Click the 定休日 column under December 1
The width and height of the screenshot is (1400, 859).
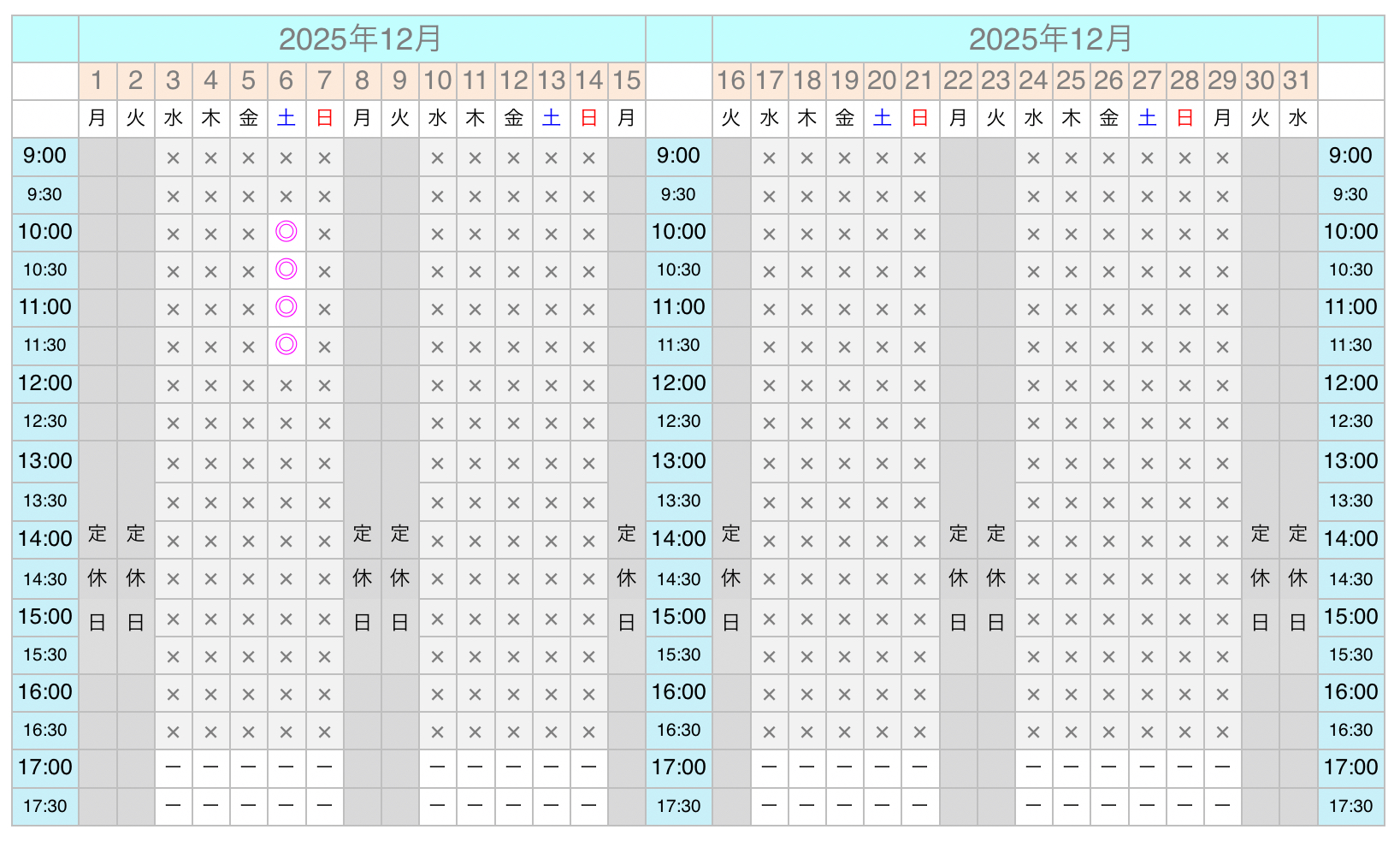pos(97,578)
